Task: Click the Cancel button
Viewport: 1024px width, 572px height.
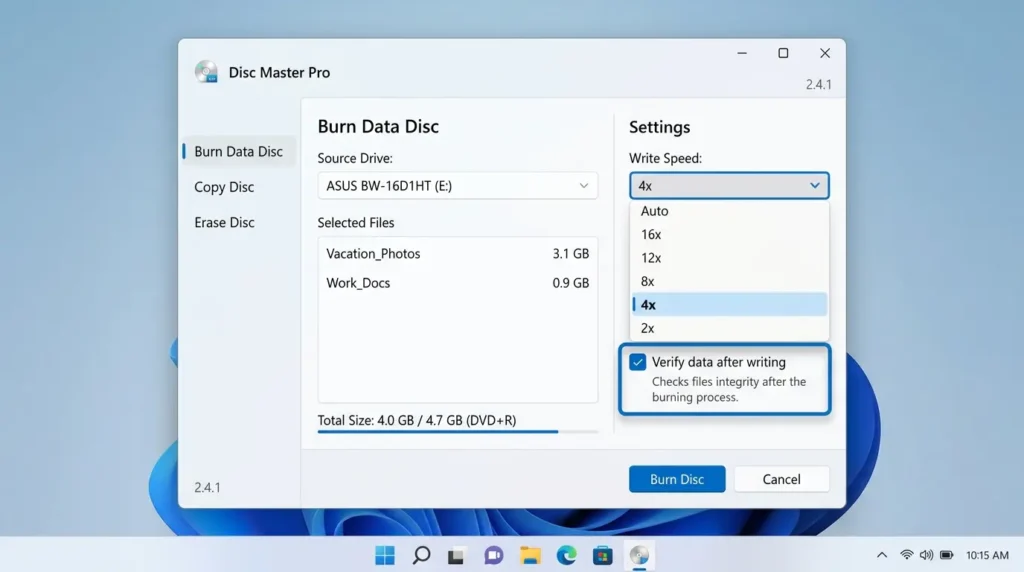Action: click(781, 479)
